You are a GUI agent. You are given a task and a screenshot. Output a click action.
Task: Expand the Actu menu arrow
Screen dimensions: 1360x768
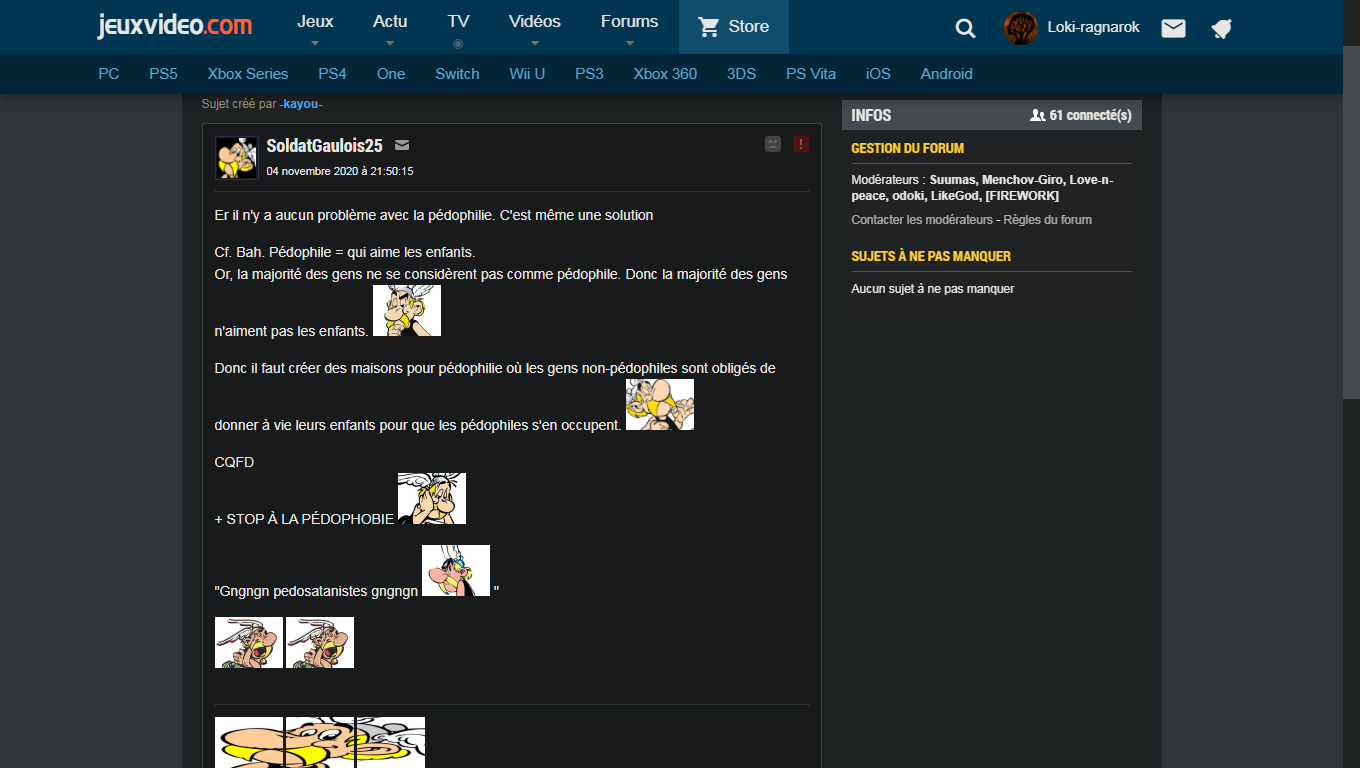390,44
